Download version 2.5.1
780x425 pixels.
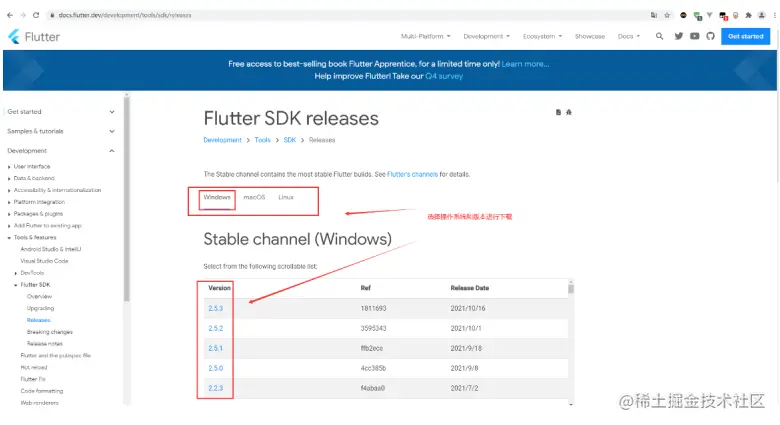(215, 348)
